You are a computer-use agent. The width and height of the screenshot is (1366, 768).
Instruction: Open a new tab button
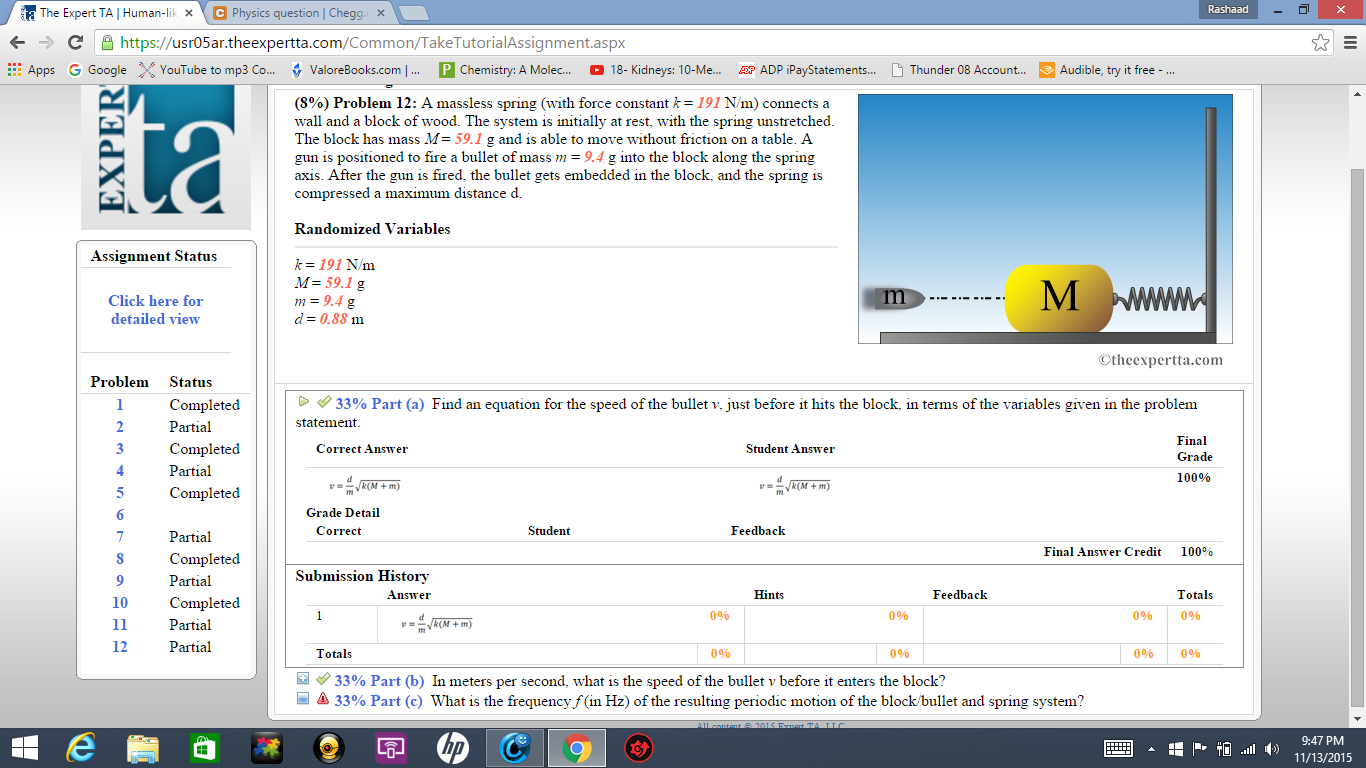click(x=414, y=14)
